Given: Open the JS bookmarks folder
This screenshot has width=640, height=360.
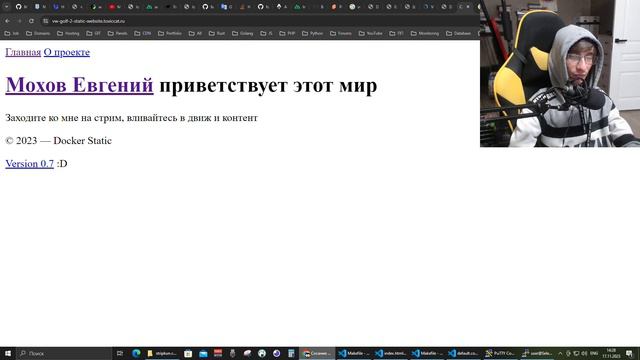Looking at the screenshot, I should 267,33.
